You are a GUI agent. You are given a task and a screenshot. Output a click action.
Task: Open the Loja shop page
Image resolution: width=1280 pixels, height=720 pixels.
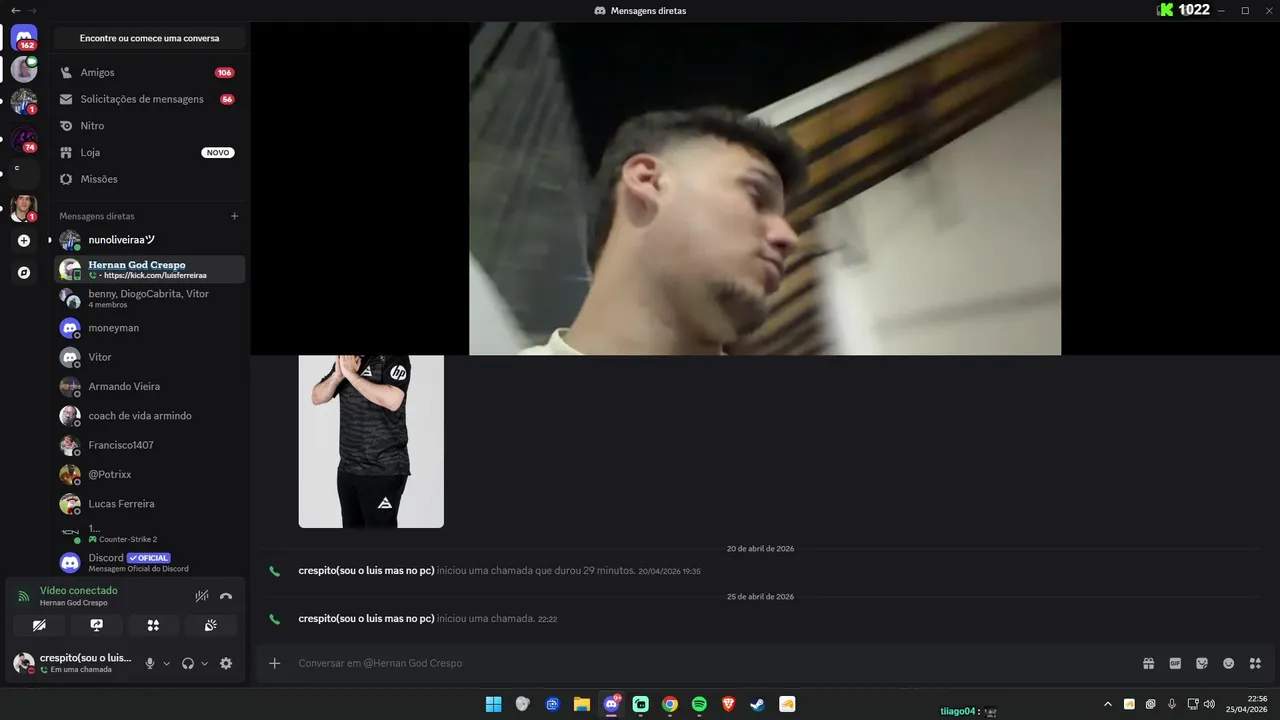tap(147, 152)
